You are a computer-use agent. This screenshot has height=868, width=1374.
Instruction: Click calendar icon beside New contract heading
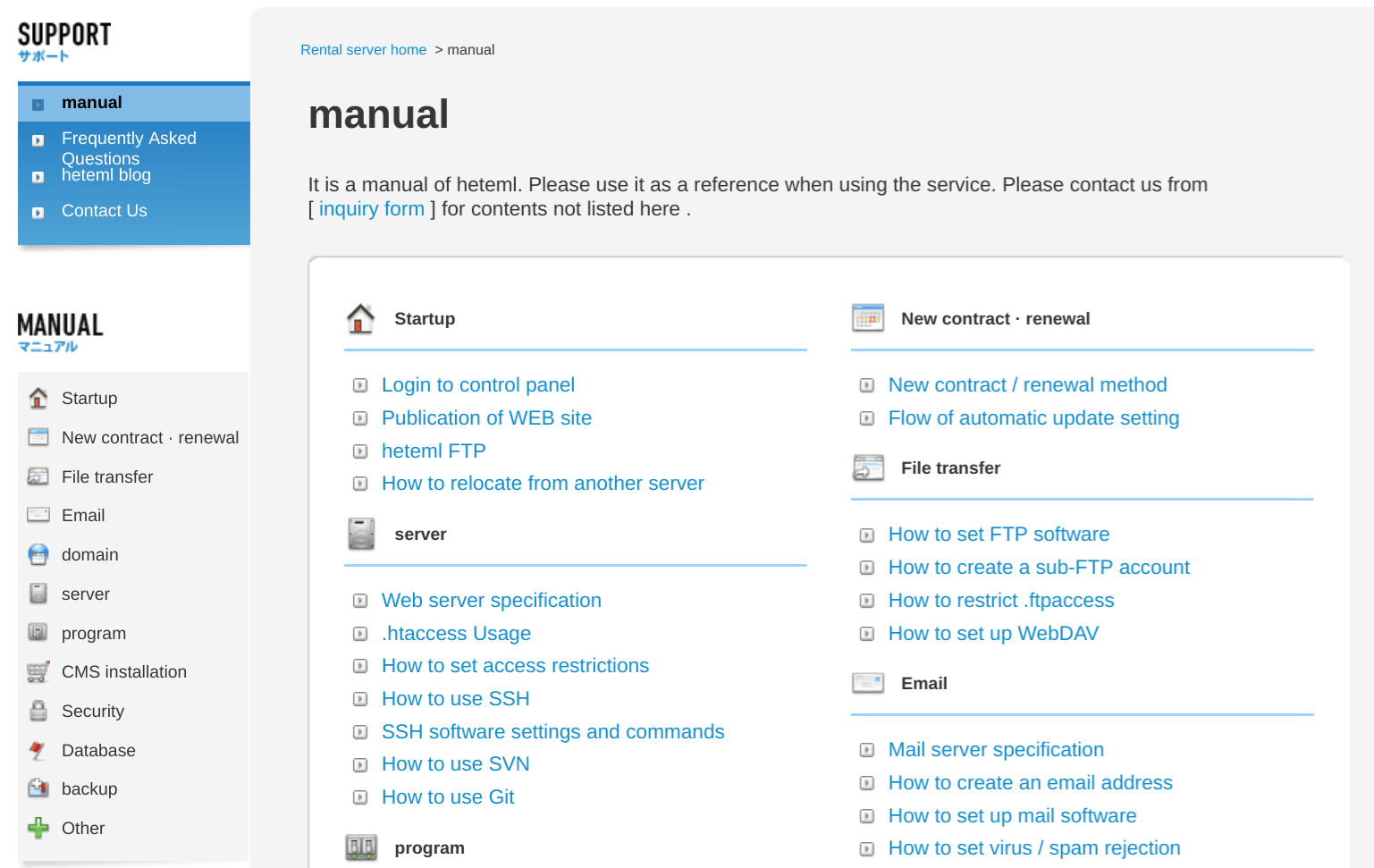(x=868, y=318)
